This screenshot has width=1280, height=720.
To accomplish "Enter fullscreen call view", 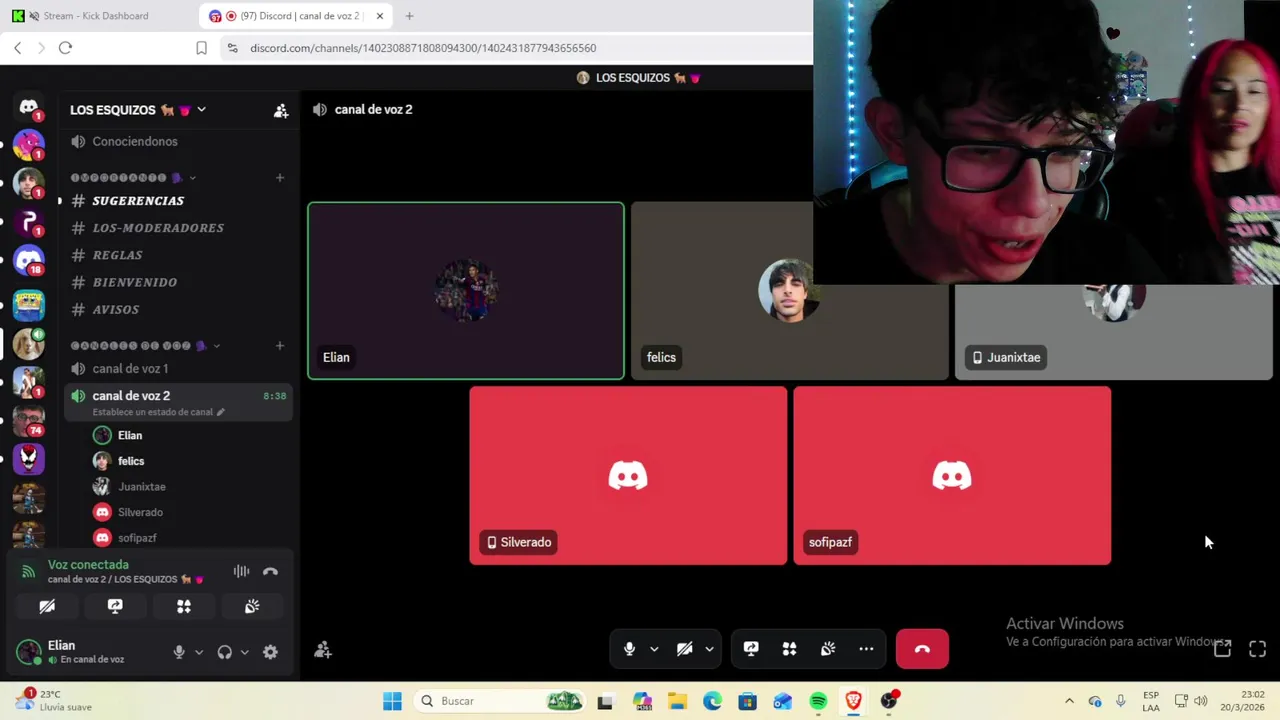I will [x=1258, y=649].
